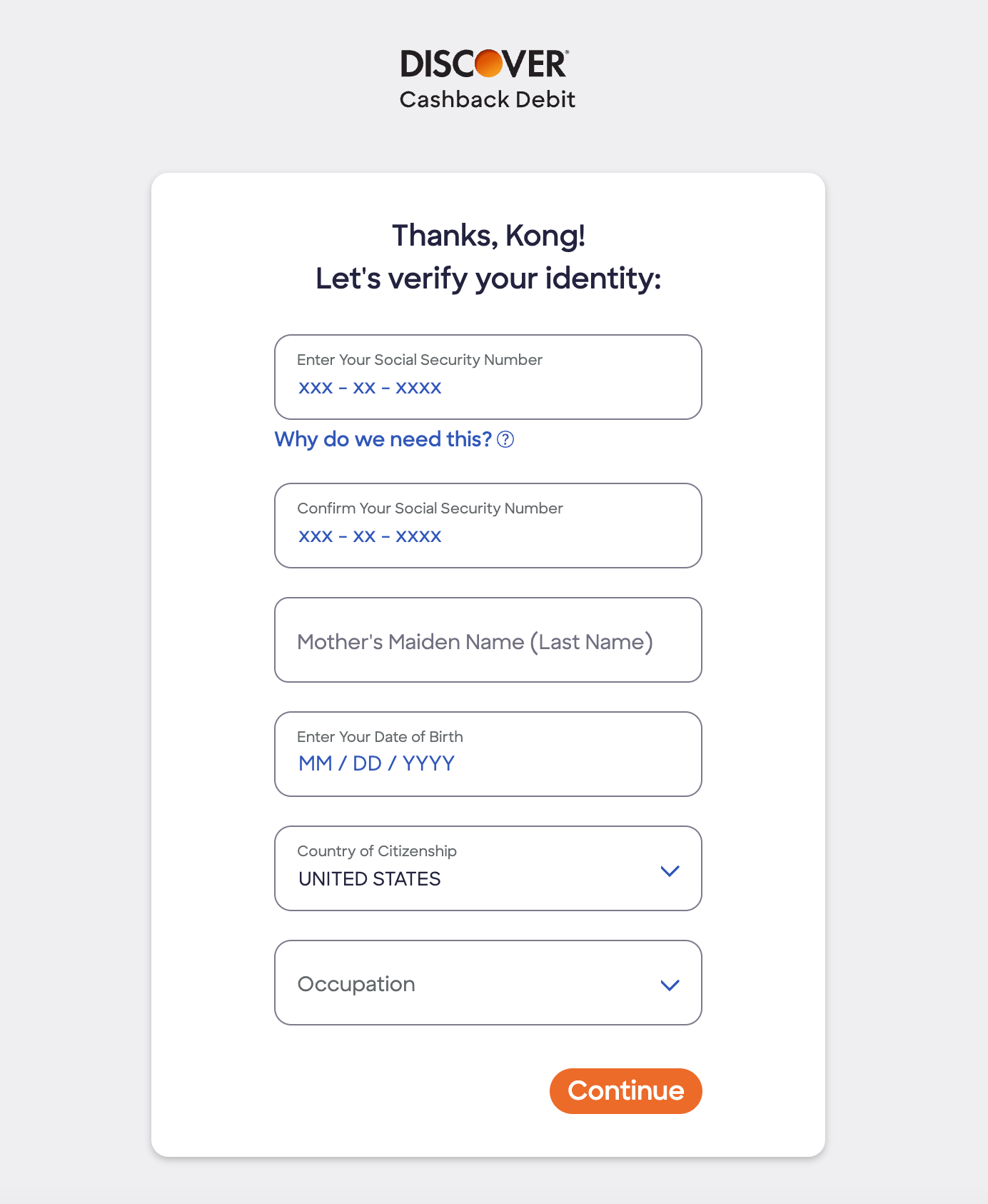Click the question mark help icon
The image size is (988, 1204).
(505, 439)
